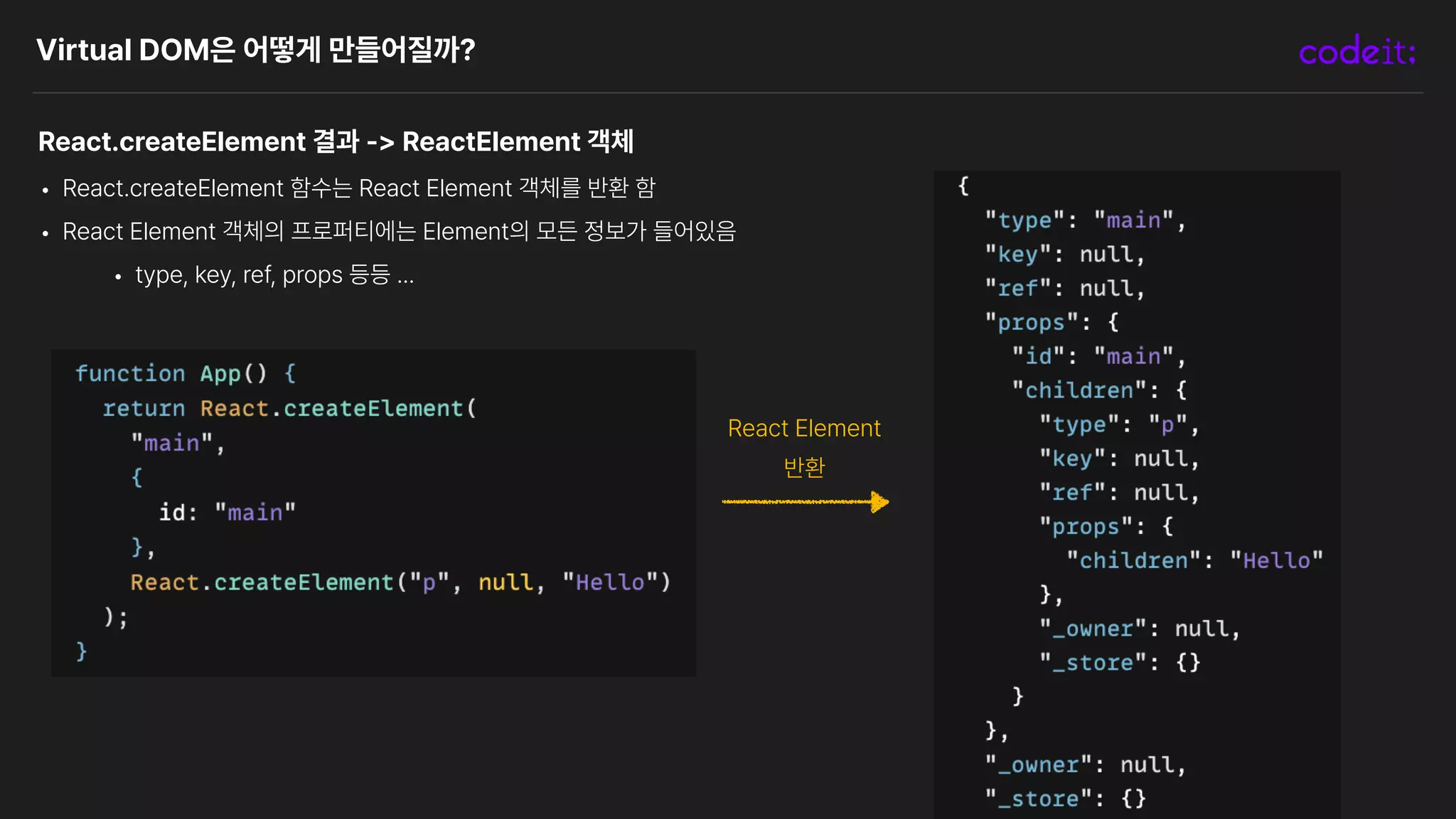Click the ');' closing line in the left code
This screenshot has width=1456, height=819.
pyautogui.click(x=116, y=616)
